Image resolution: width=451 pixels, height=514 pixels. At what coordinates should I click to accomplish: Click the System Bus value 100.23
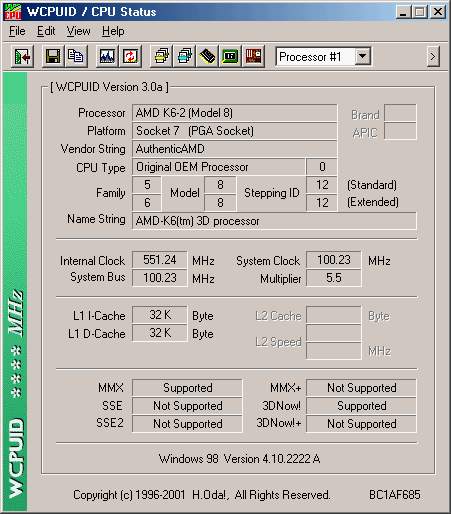pos(160,278)
